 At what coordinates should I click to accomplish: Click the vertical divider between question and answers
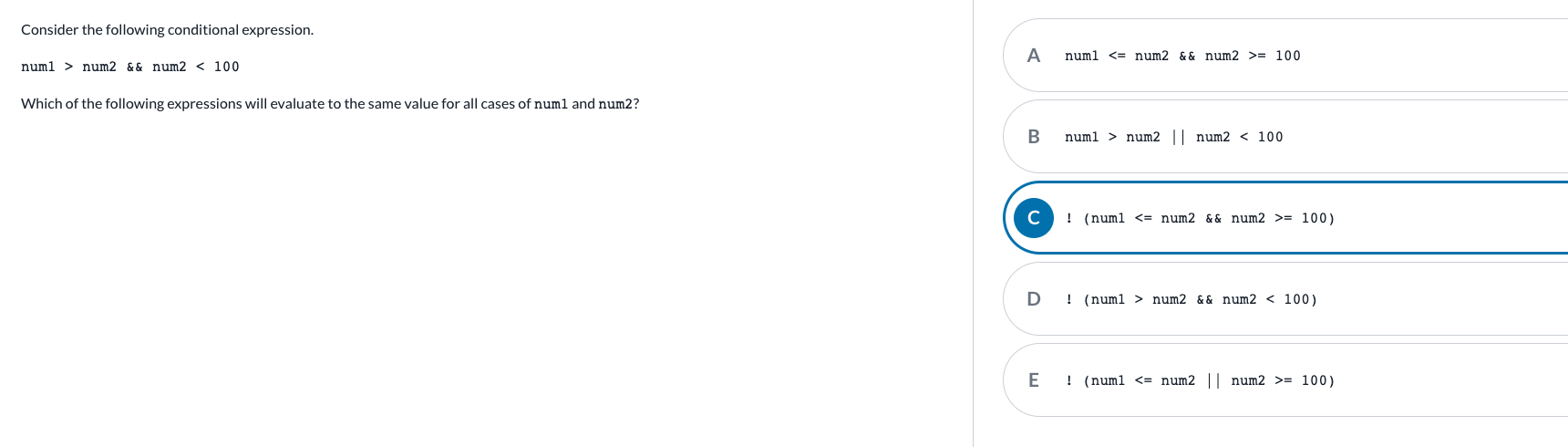973,223
